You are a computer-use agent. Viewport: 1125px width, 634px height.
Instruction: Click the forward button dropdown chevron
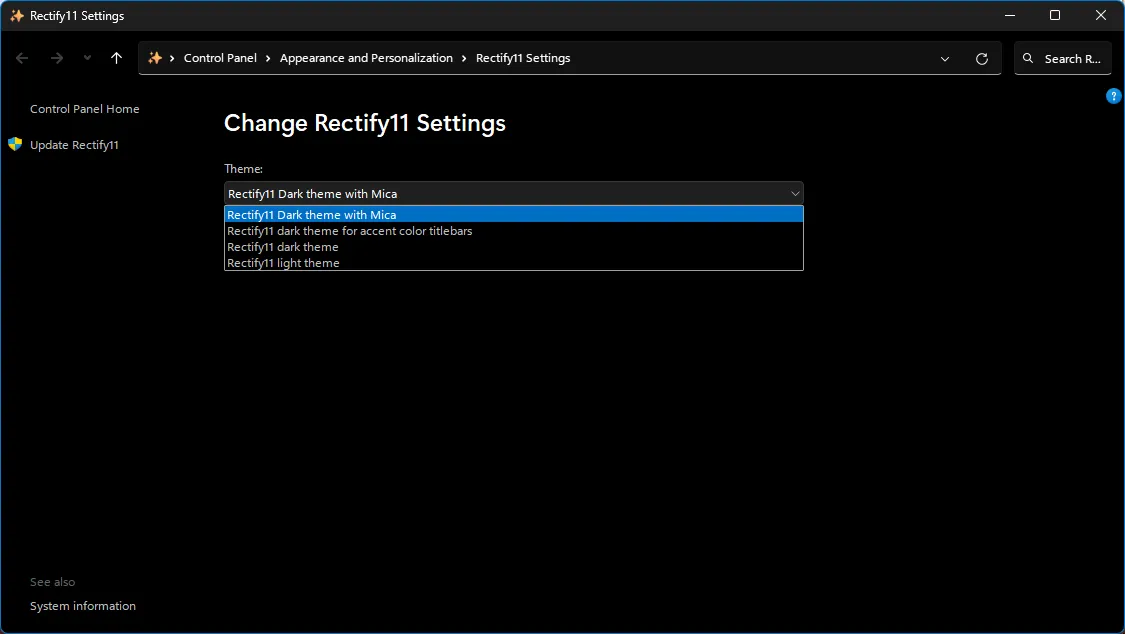point(87,58)
